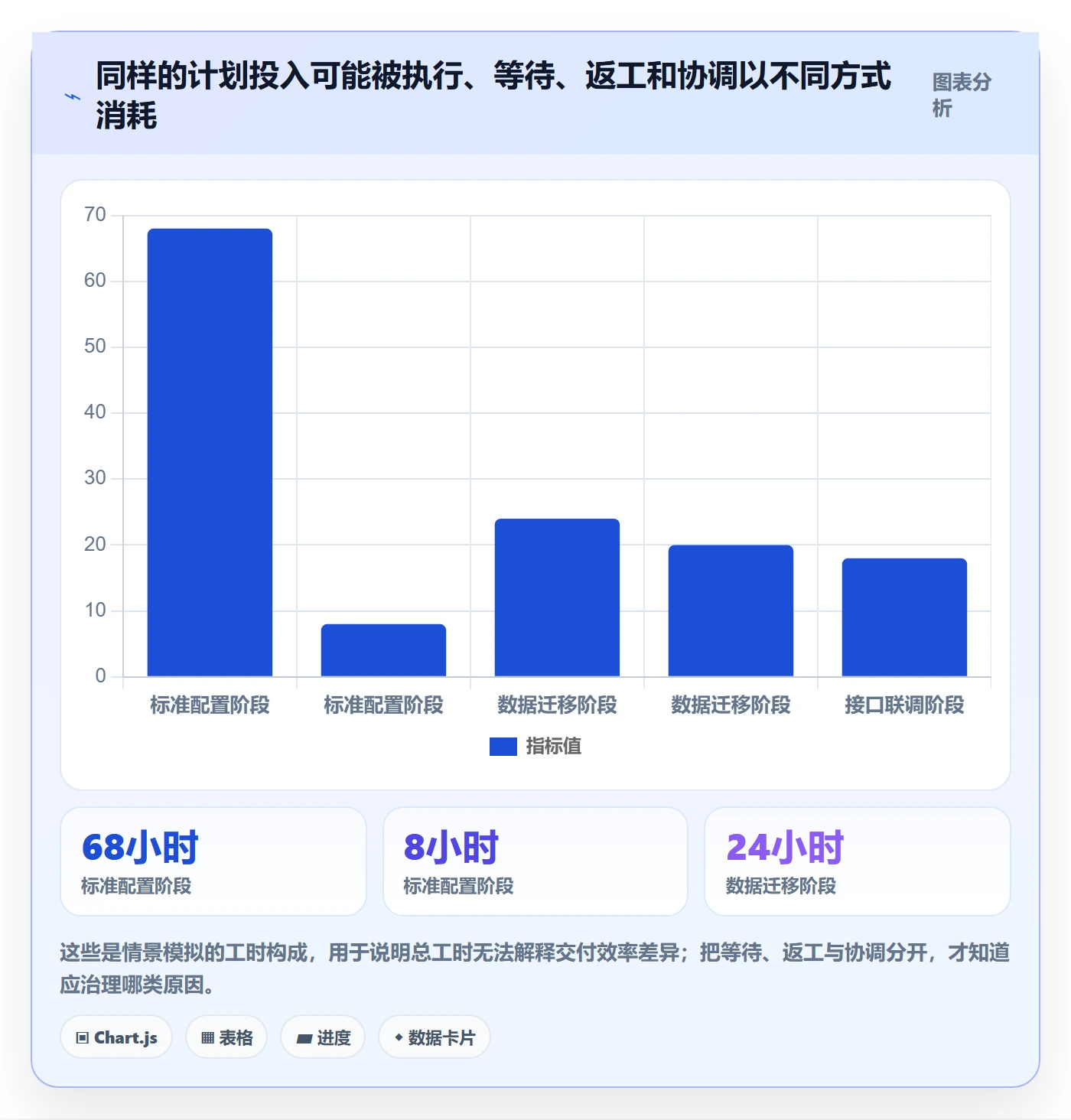Select the 图表分析 tag in the header
1071x1120 pixels.
click(962, 95)
